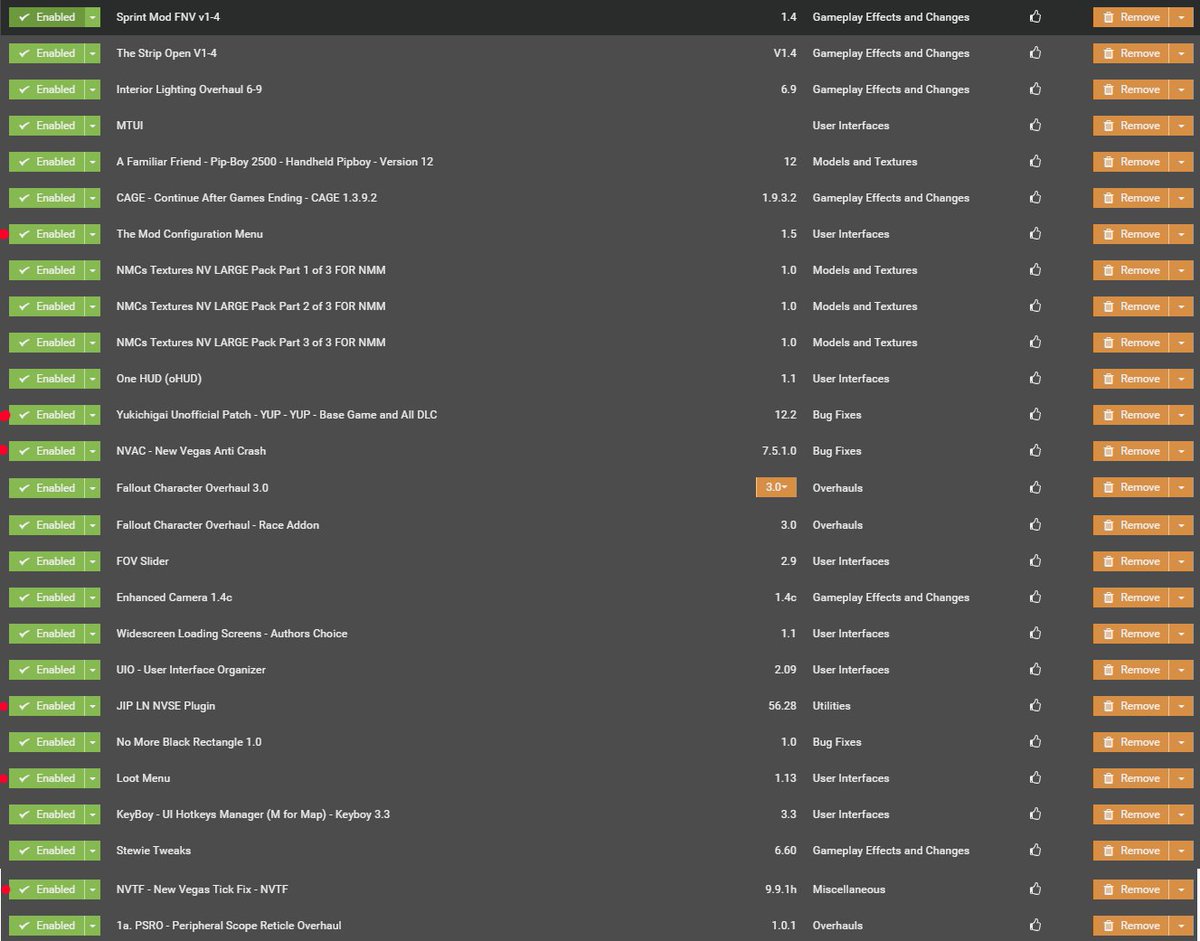The image size is (1200, 941).
Task: Remove No More Black Rectangle 1.0
Action: coord(1130,742)
